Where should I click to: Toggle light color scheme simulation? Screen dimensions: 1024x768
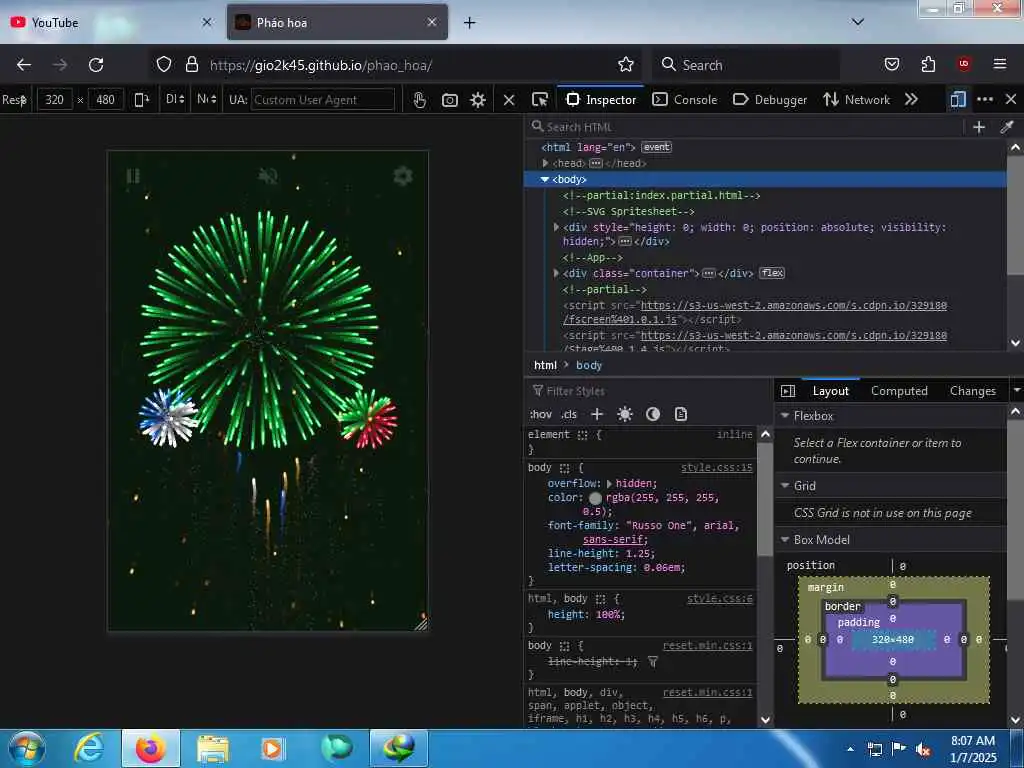tap(624, 414)
